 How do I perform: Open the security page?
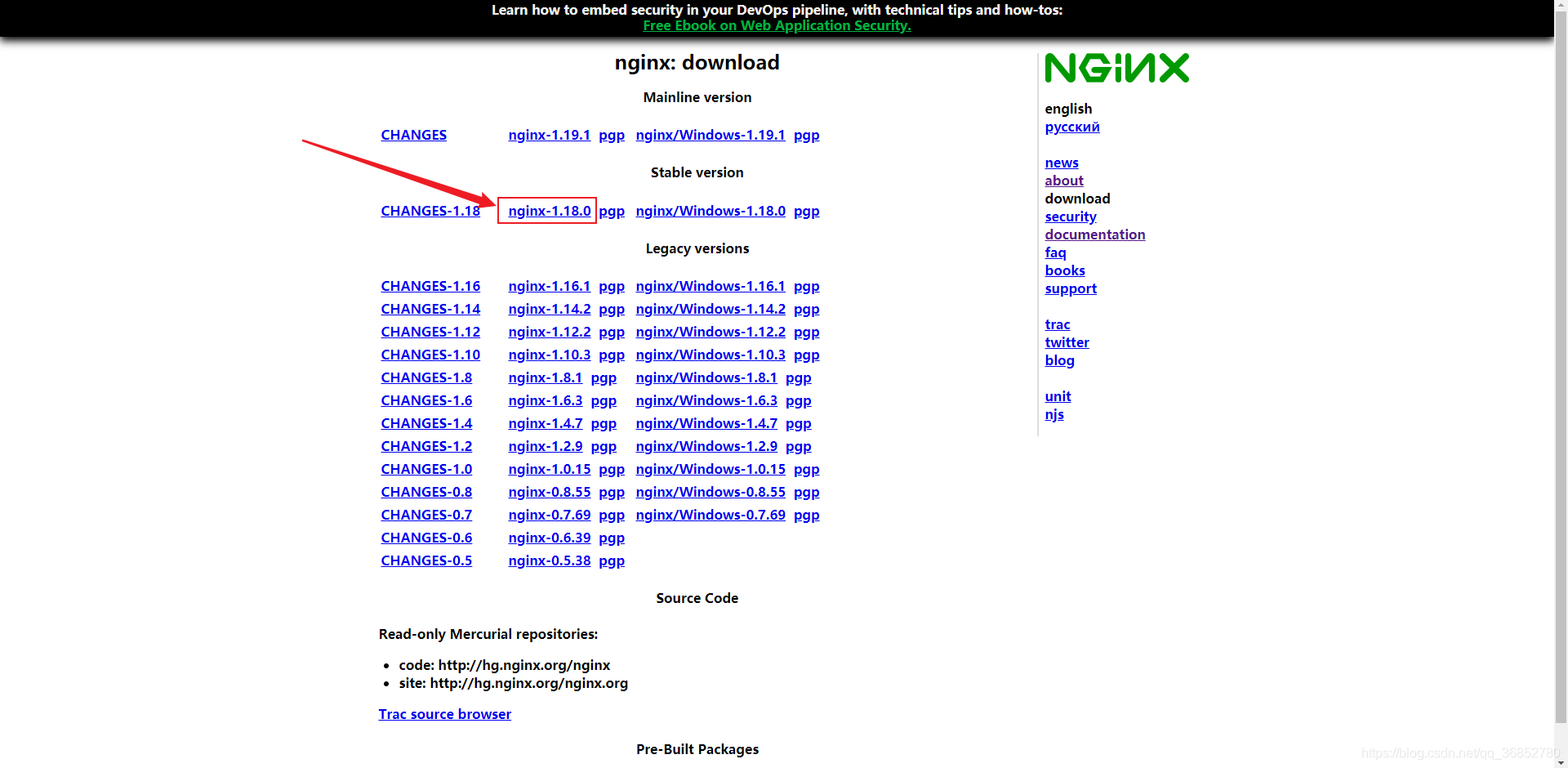pos(1070,217)
